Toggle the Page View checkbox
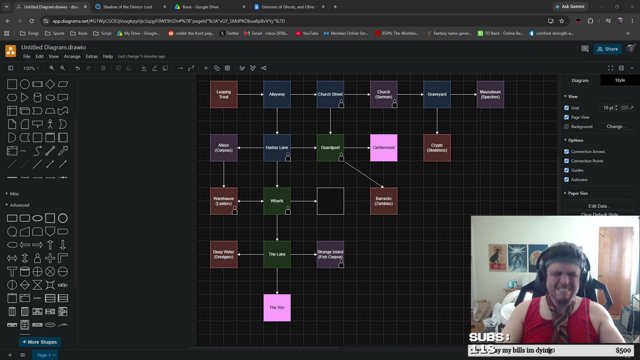This screenshot has height=360, width=640. 567,117
